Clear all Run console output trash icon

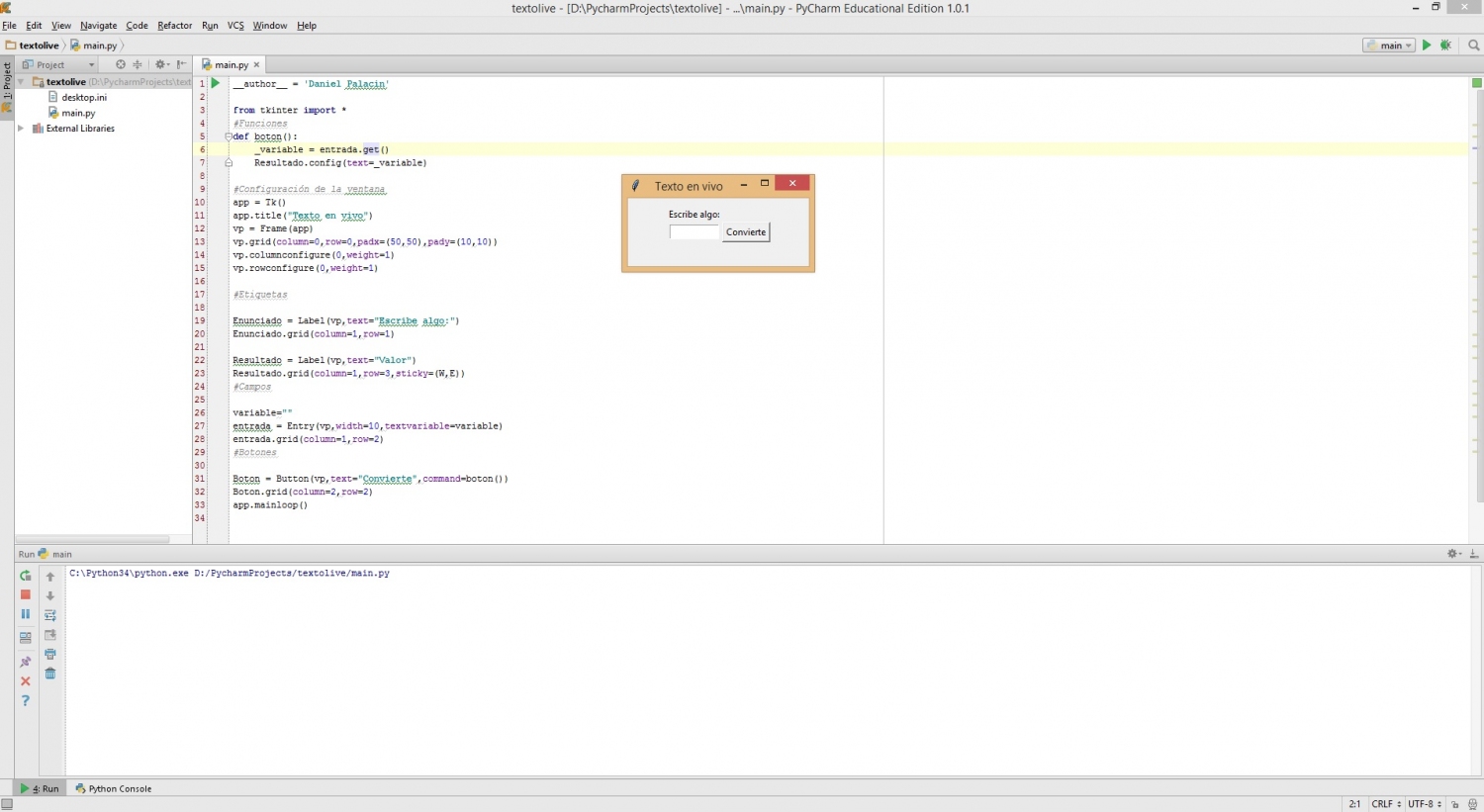point(50,675)
